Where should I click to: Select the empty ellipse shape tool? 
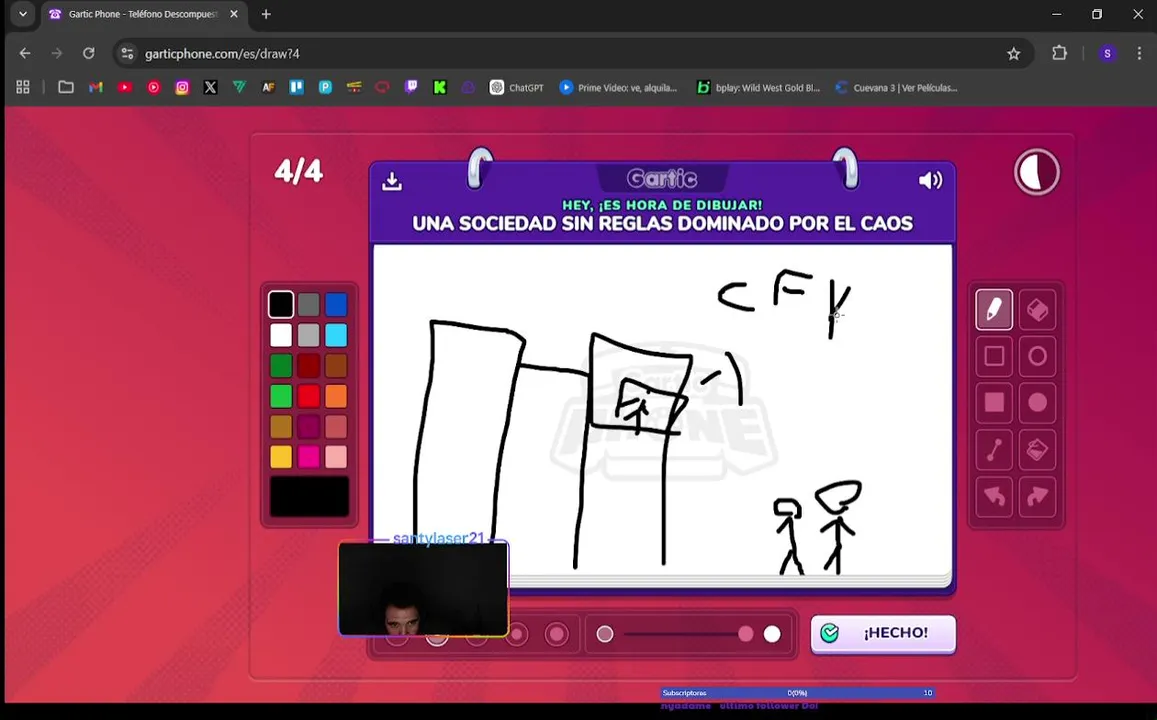pos(1037,356)
